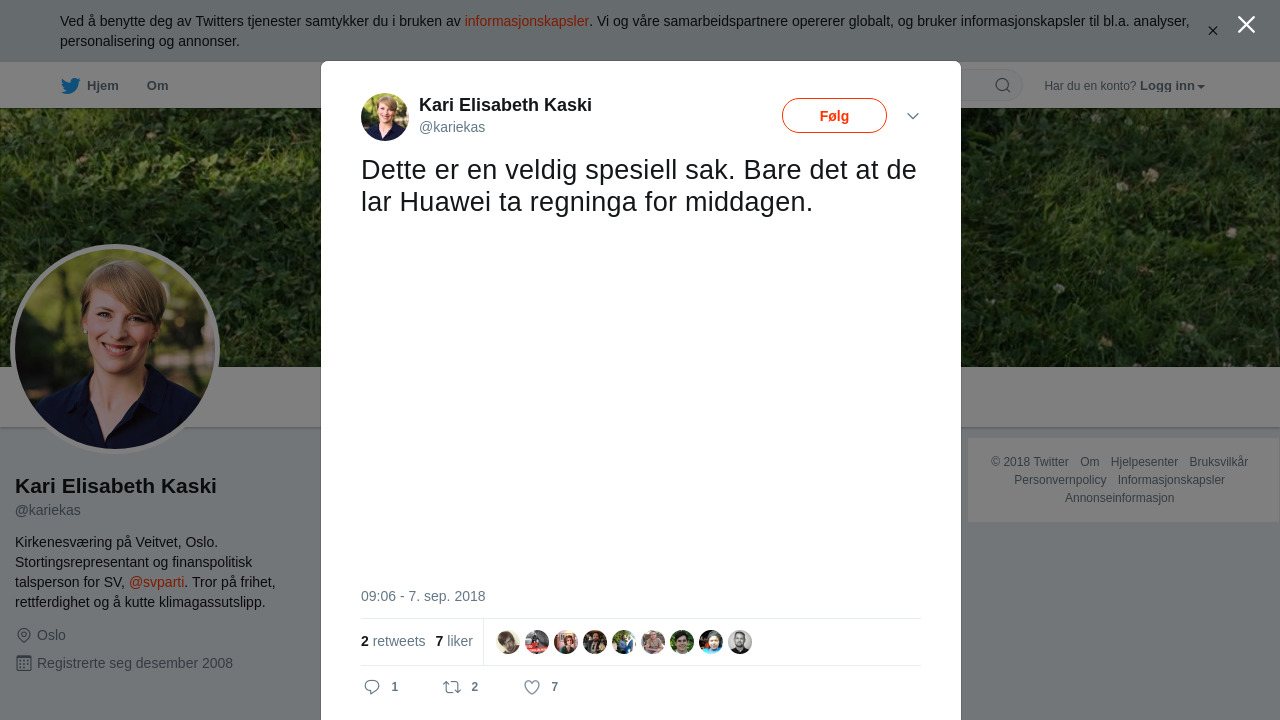Follow the user with Følg button
The height and width of the screenshot is (720, 1280).
834,116
